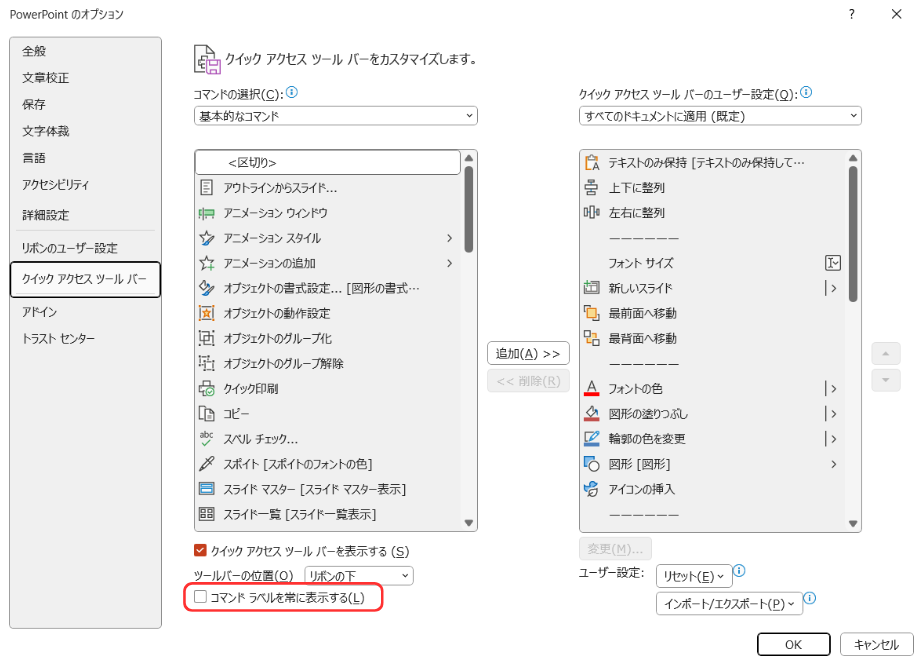Select the スライド マスター icon

pos(206,489)
